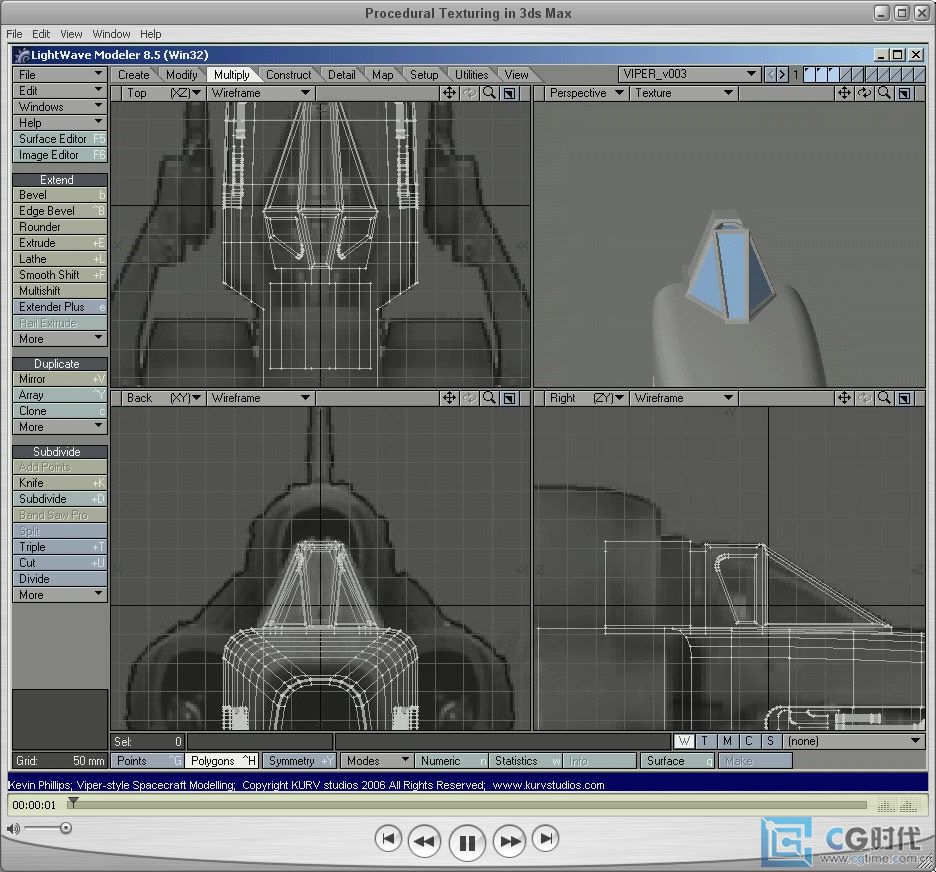Image resolution: width=936 pixels, height=872 pixels.
Task: Open the VIPER_v003 object dropdown
Action: point(689,75)
